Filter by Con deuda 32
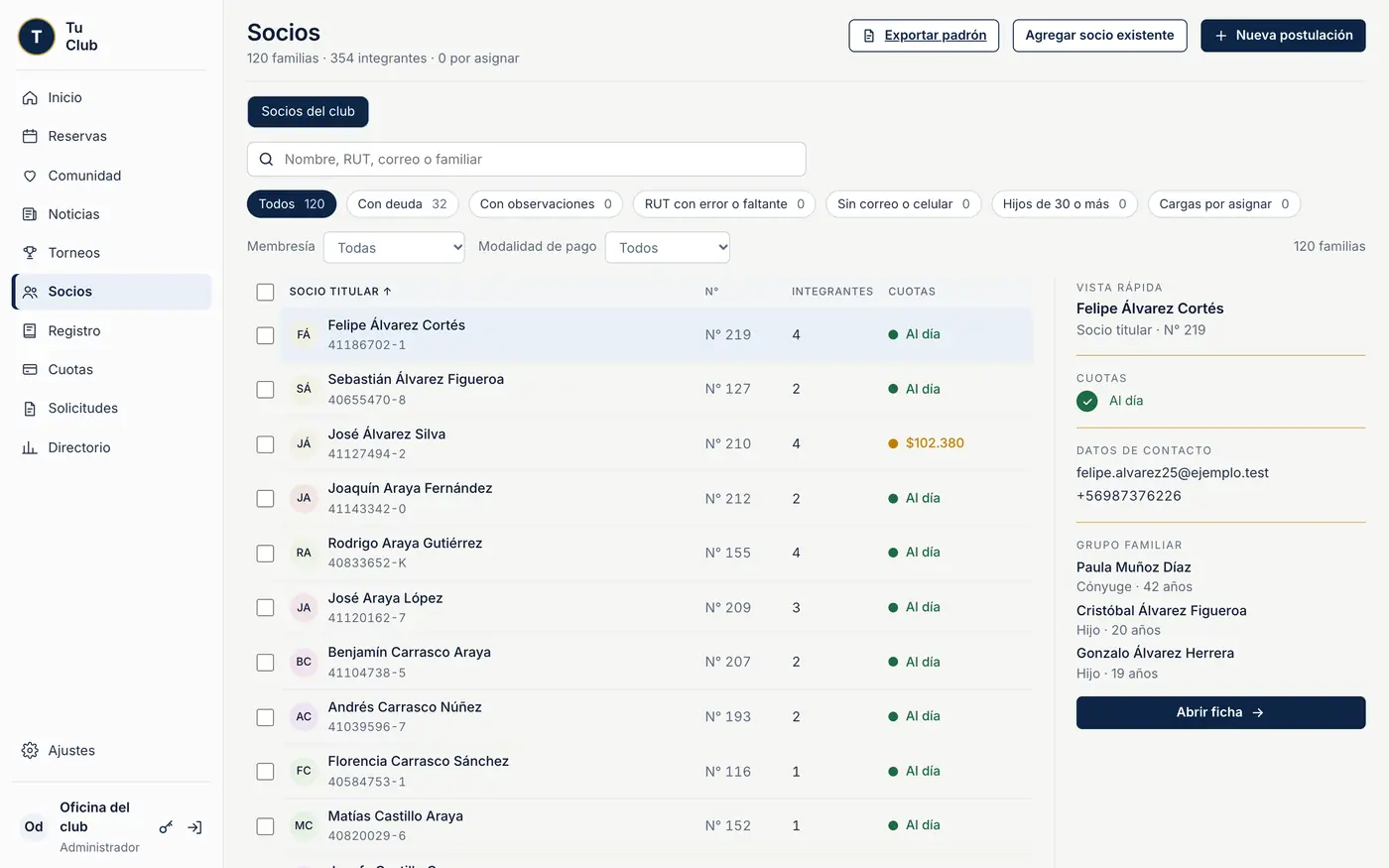Screen dimensions: 1389x868 [402, 203]
